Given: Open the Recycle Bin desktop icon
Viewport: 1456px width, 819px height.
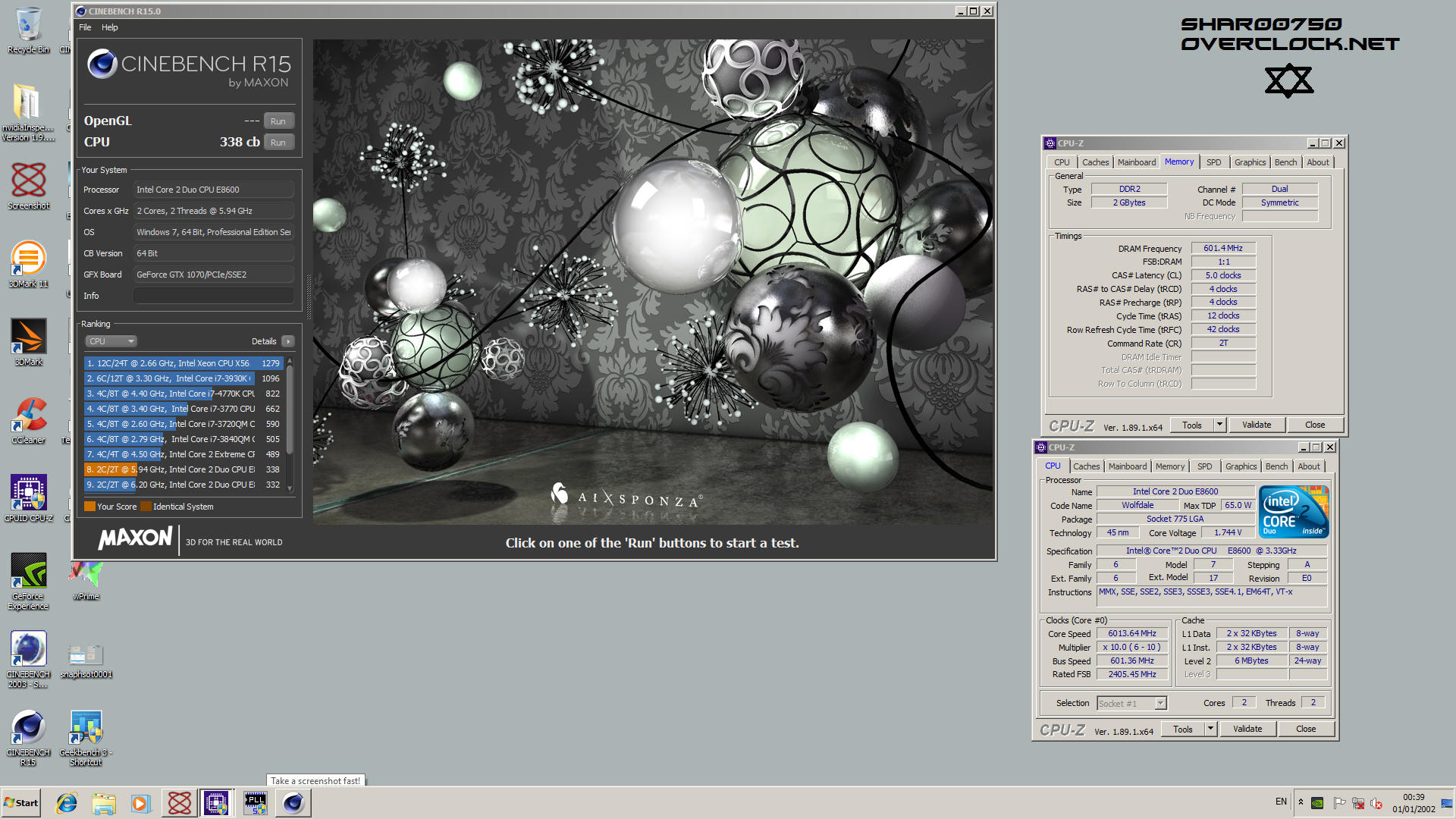Looking at the screenshot, I should (28, 30).
